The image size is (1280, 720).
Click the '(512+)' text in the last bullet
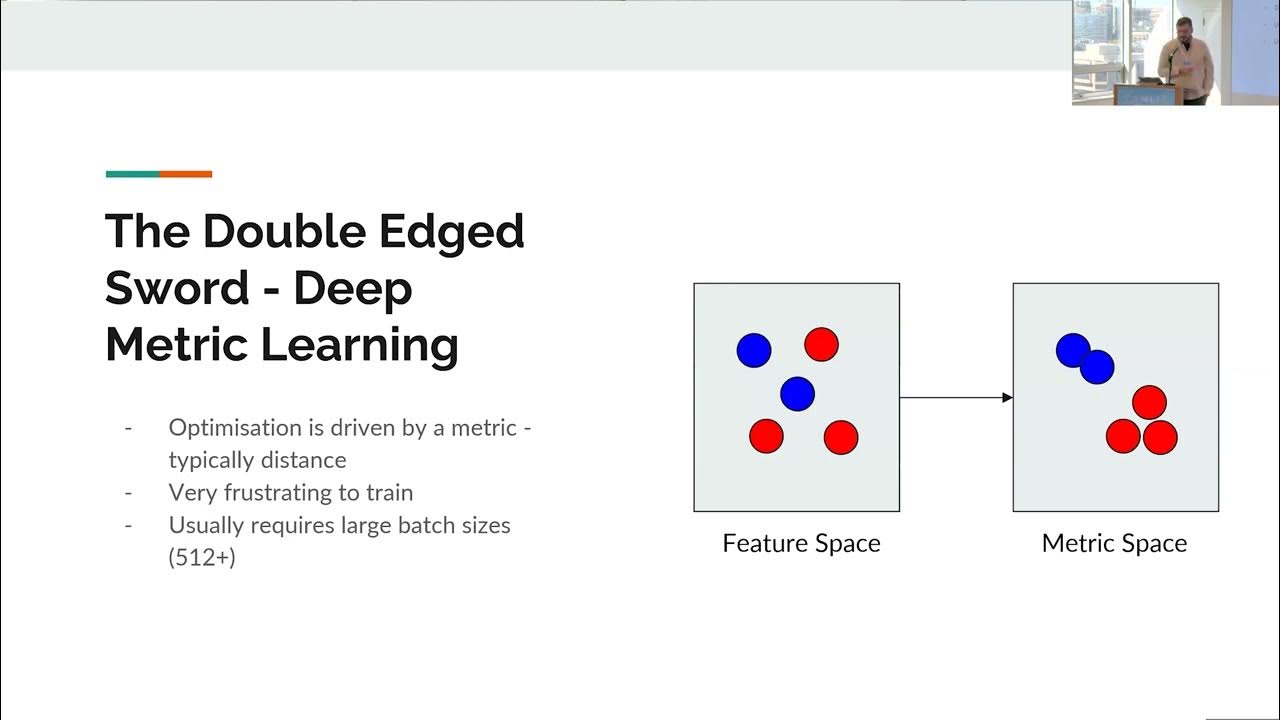click(202, 557)
